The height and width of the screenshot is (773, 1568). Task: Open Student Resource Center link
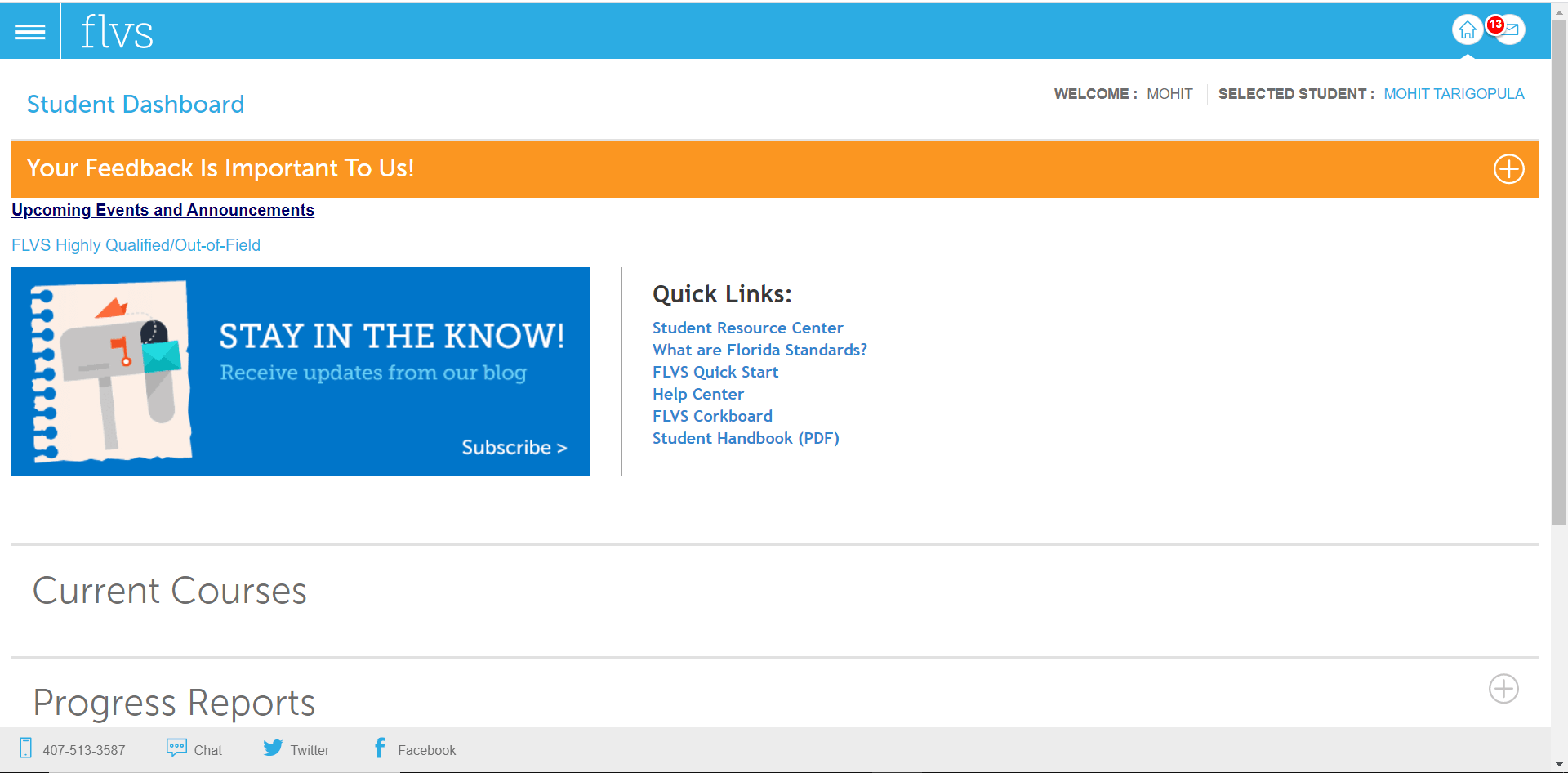(747, 328)
